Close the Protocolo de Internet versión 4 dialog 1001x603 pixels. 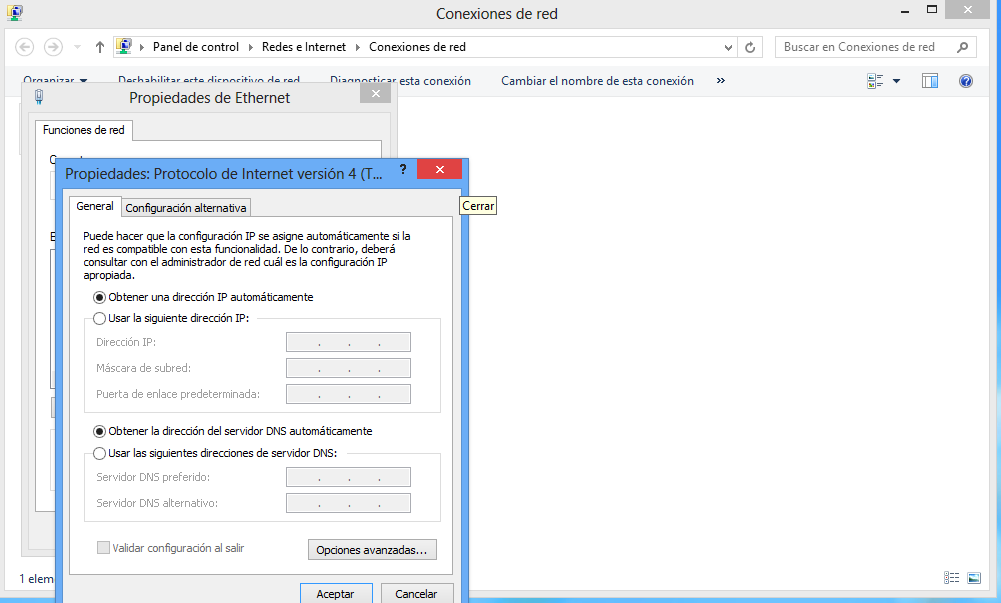coord(439,169)
